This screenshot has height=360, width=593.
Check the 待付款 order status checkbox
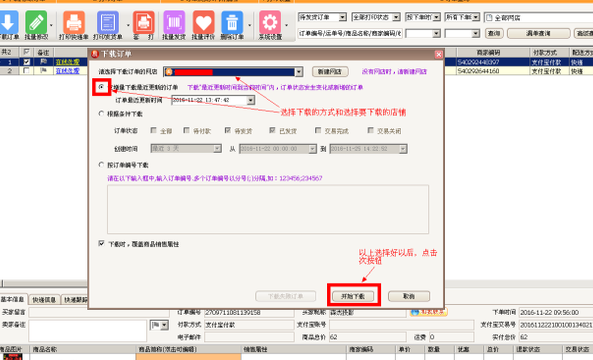(x=186, y=130)
